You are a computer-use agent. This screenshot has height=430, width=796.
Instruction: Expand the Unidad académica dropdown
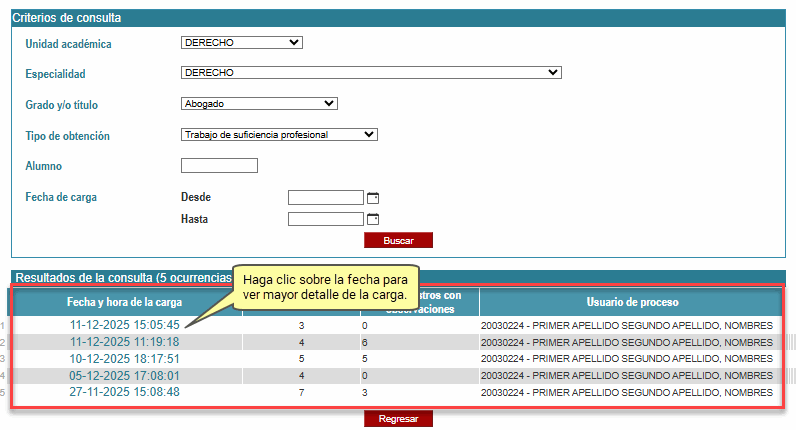(x=241, y=43)
